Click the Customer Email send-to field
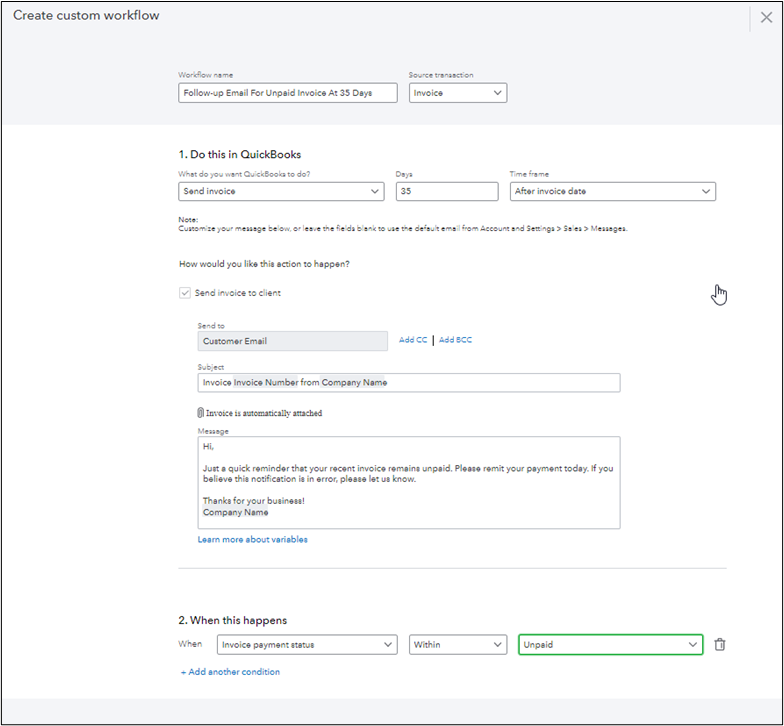This screenshot has height=726, width=784. point(292,341)
